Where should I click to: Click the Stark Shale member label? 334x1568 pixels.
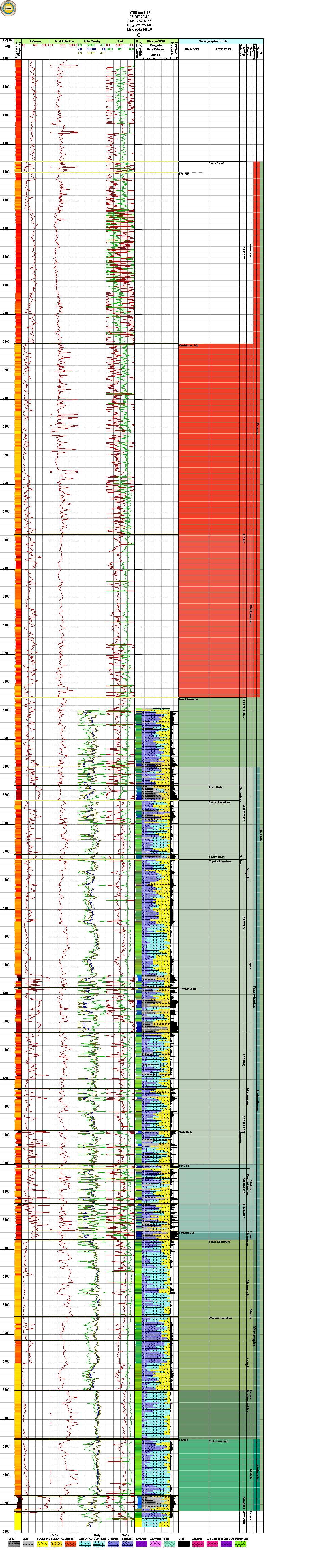click(x=186, y=1132)
